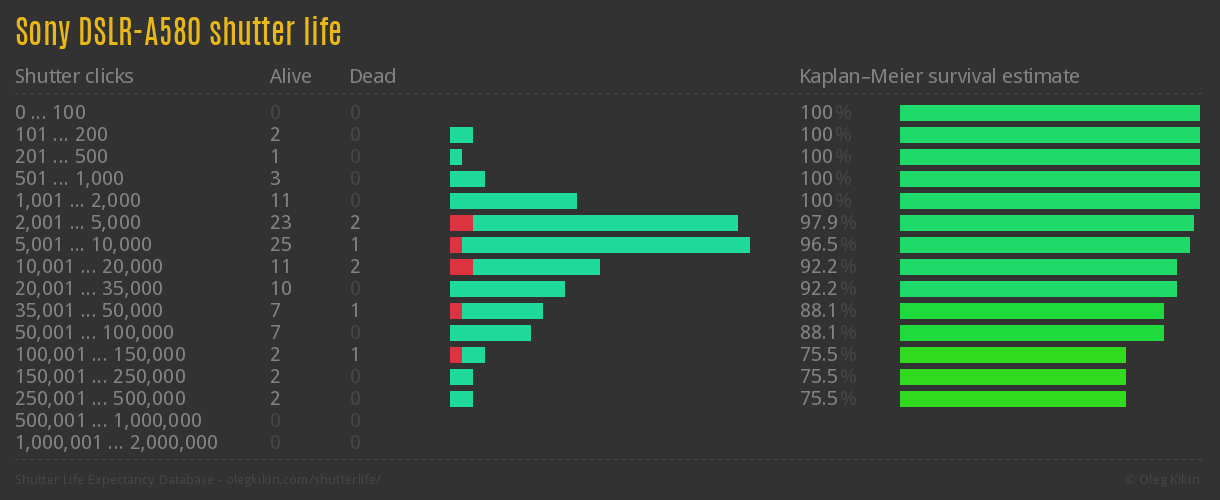Click the green survival bar at 97.9%
This screenshot has height=500, width=1220.
[1046, 223]
